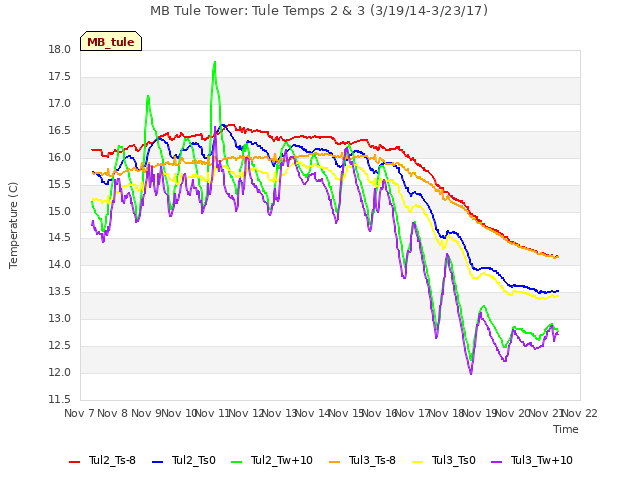Image resolution: width=640 pixels, height=480 pixels.
Task: Click the 17.5 y-axis tick label
Action: pyautogui.click(x=60, y=77)
